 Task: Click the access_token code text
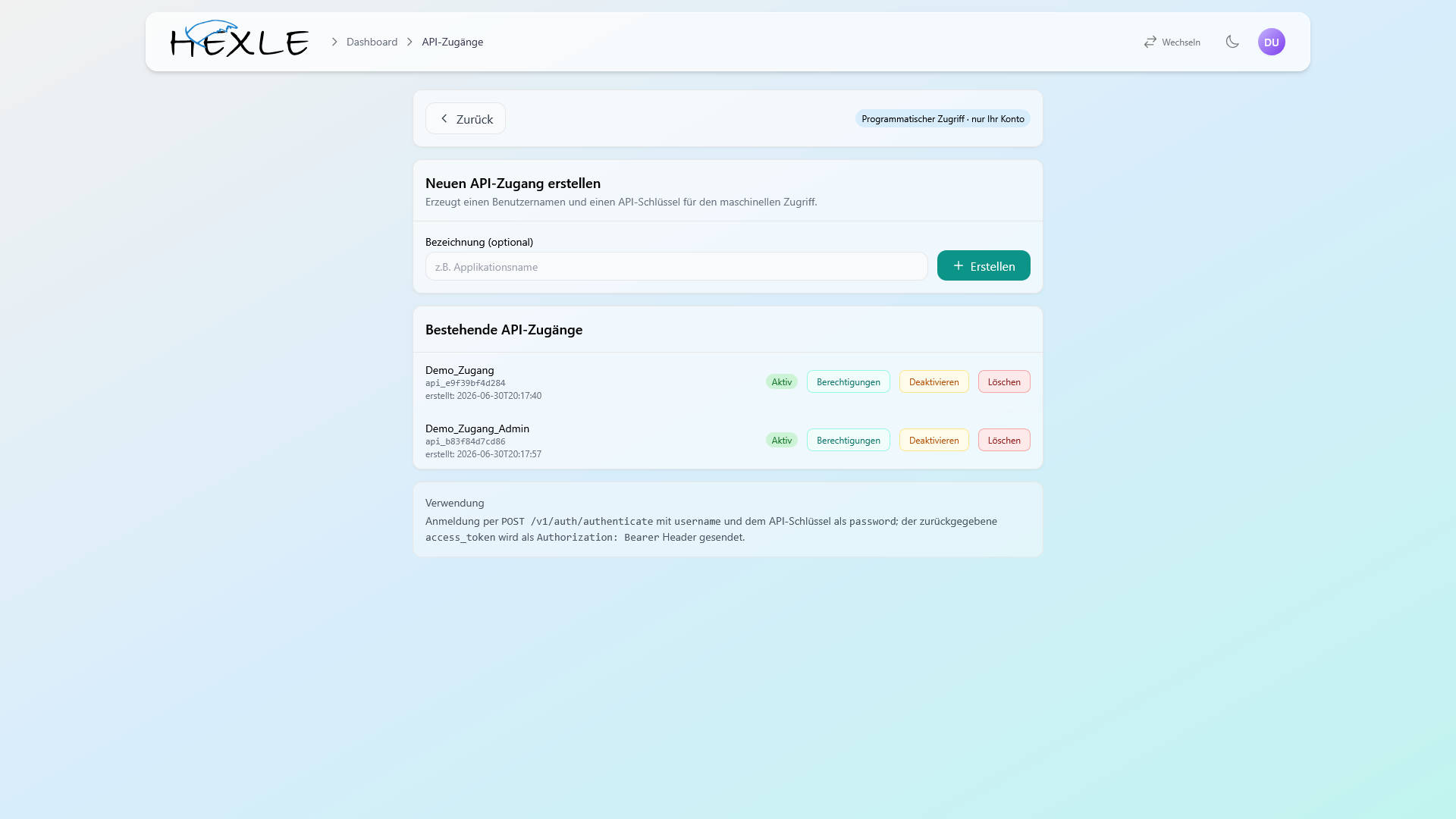coord(460,538)
